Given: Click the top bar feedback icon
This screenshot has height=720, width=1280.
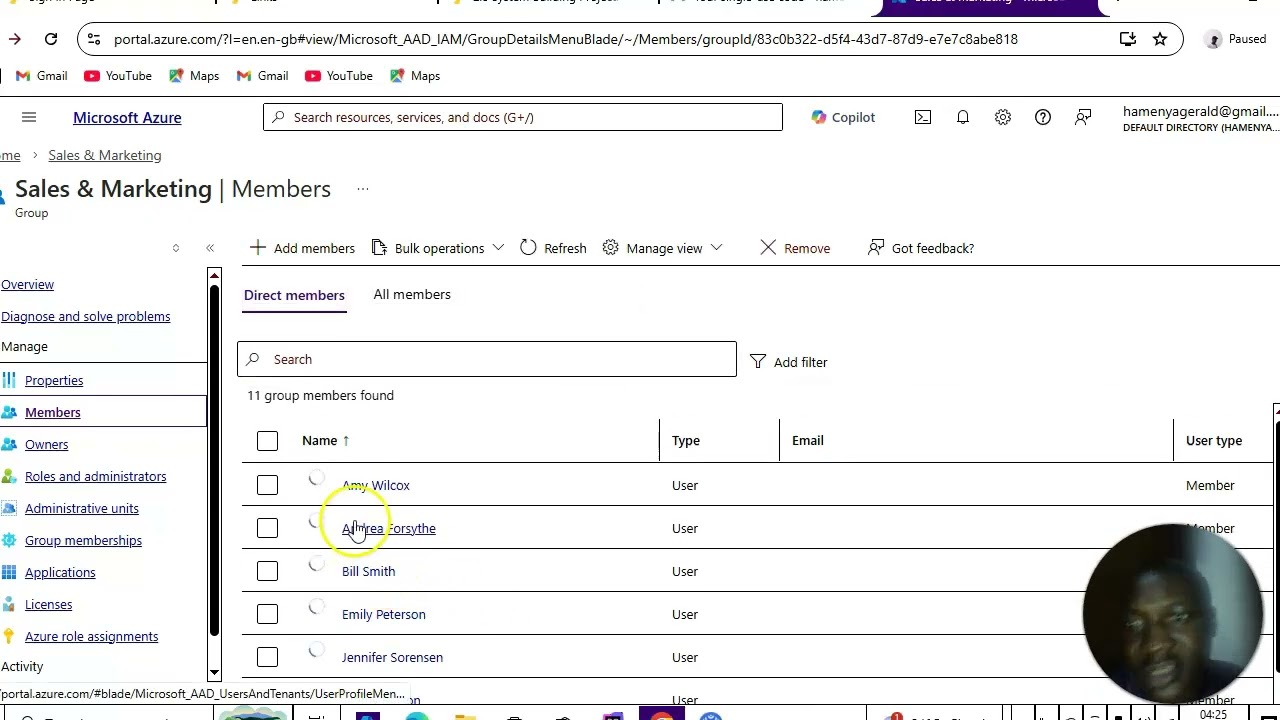Looking at the screenshot, I should pyautogui.click(x=1083, y=117).
